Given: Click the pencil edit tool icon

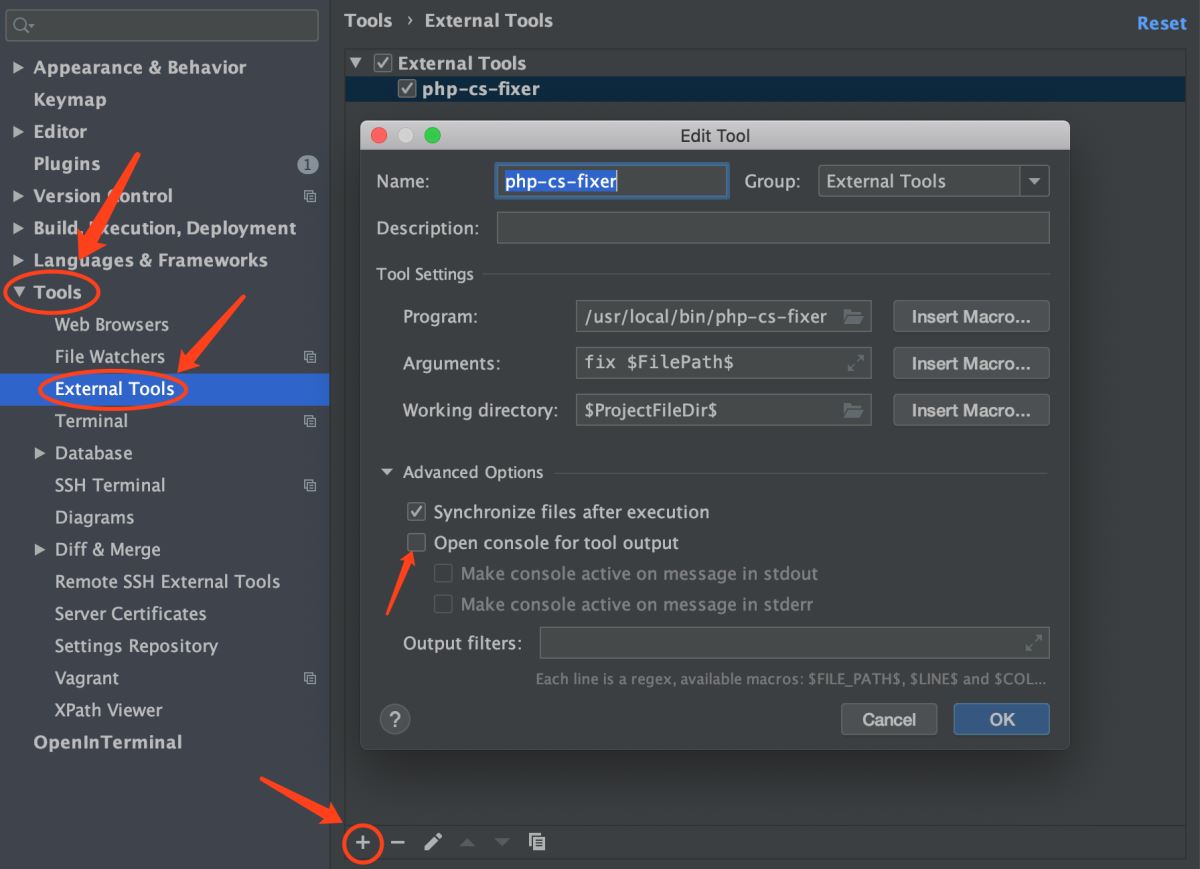Looking at the screenshot, I should [x=432, y=842].
